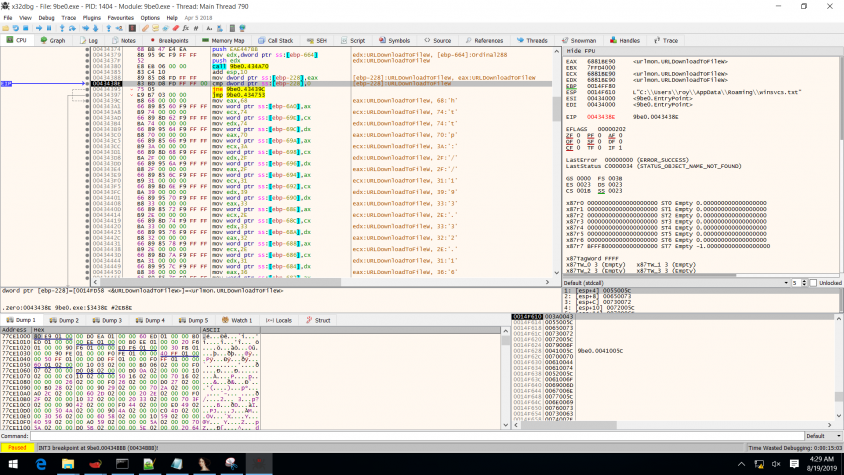The image size is (844, 475).
Task: Click the Step into toolbar icon
Action: pyautogui.click(x=62, y=28)
